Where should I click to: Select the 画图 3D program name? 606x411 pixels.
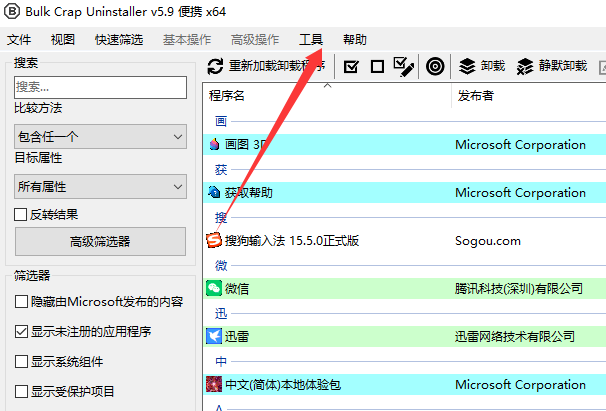[x=246, y=145]
